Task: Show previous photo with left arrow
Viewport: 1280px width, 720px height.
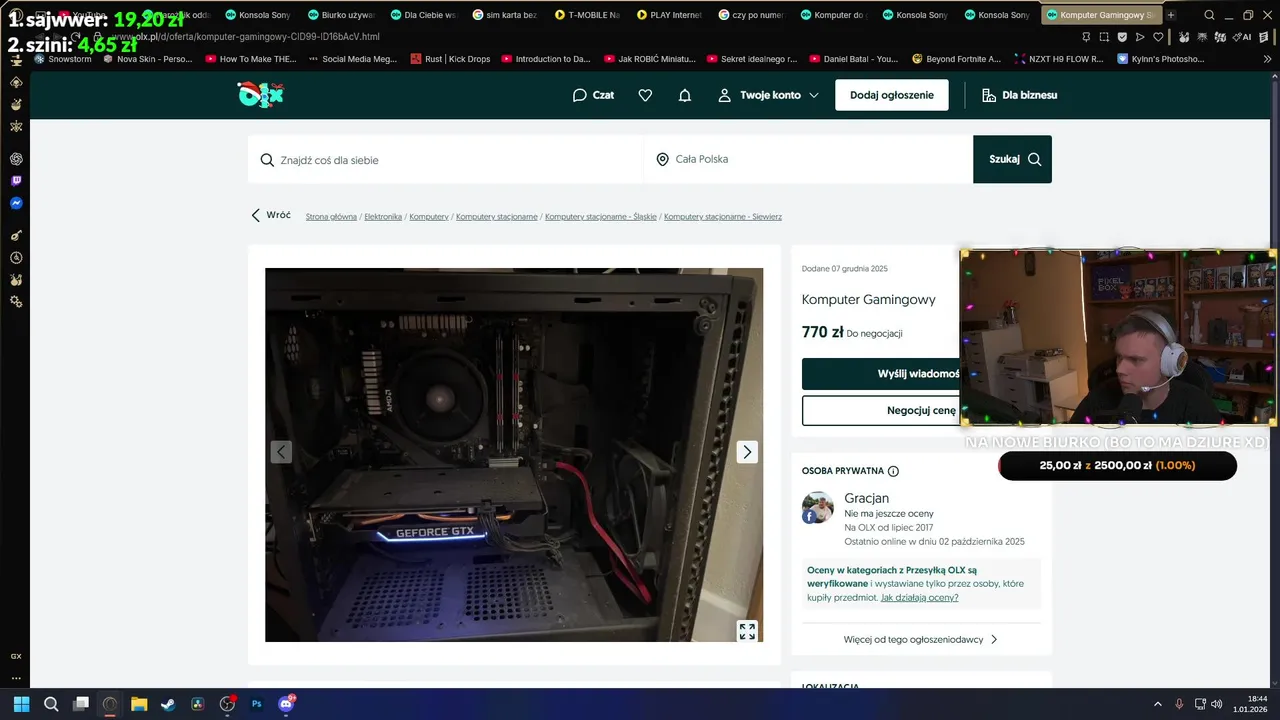Action: (x=281, y=452)
